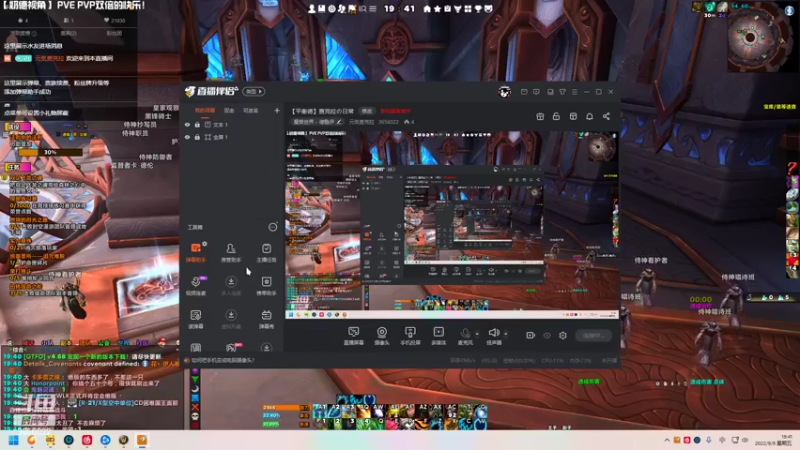The image size is (800, 450).
Task: Toggle lock on 文本 1 source
Action: 197,124
